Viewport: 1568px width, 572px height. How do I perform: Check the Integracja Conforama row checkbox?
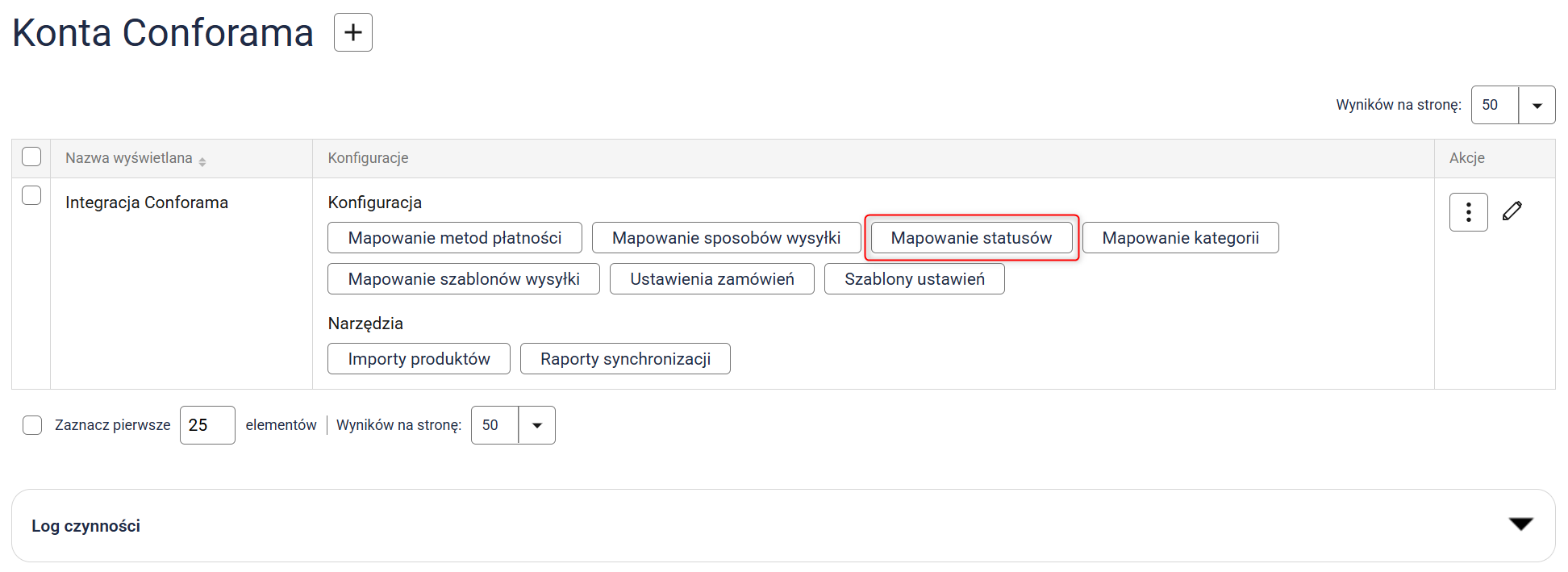click(x=31, y=195)
